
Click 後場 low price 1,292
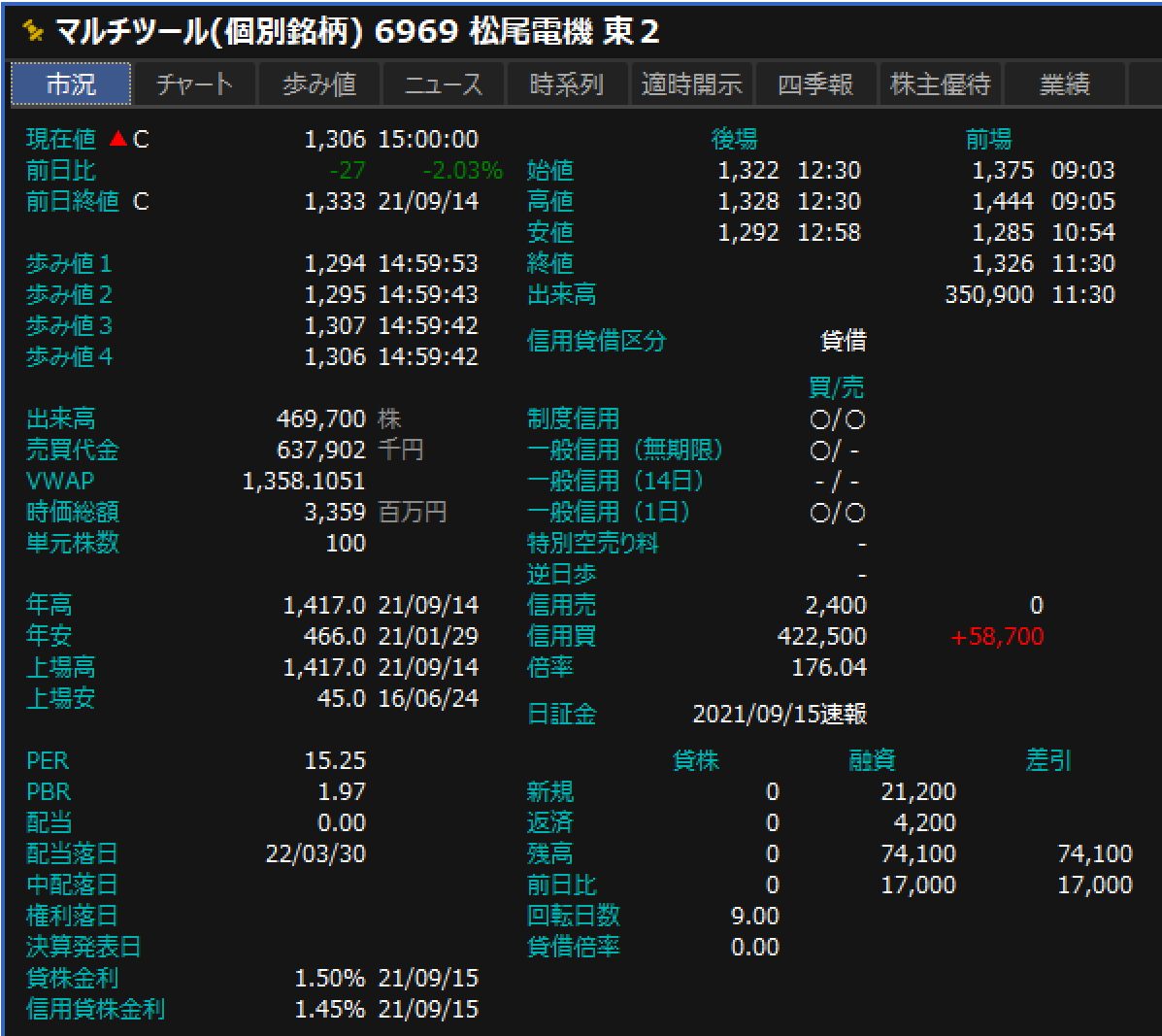(x=748, y=233)
